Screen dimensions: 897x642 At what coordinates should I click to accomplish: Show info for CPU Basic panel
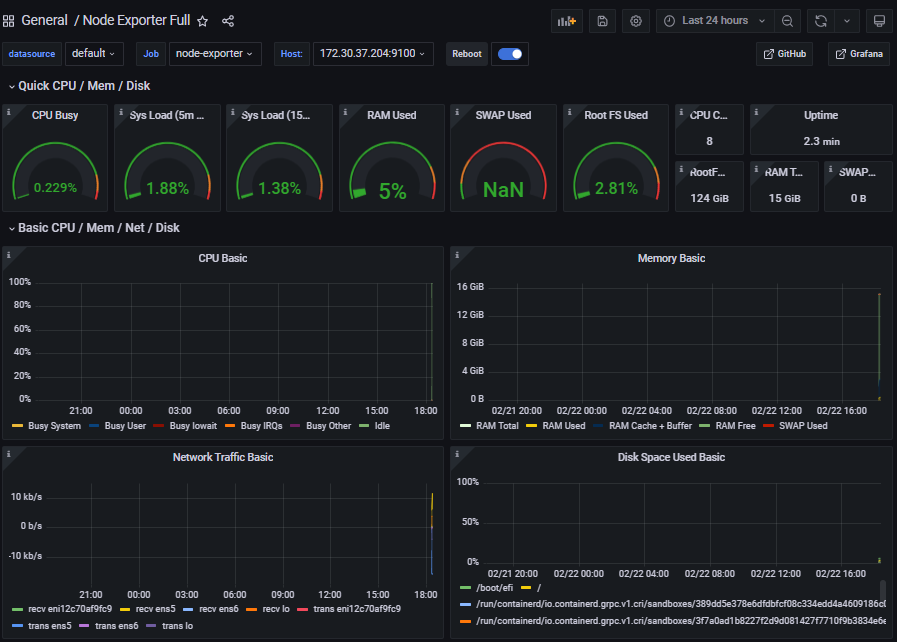[9, 255]
